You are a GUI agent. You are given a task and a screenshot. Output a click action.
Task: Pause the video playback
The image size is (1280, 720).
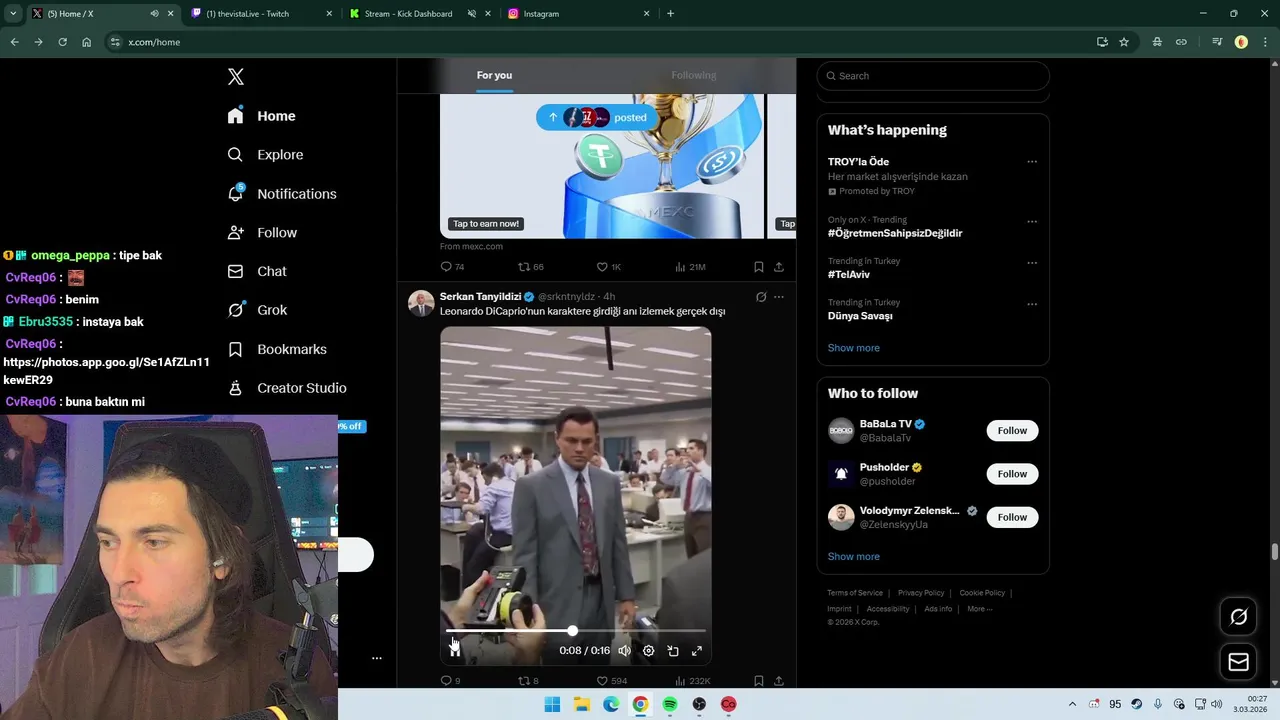(455, 650)
